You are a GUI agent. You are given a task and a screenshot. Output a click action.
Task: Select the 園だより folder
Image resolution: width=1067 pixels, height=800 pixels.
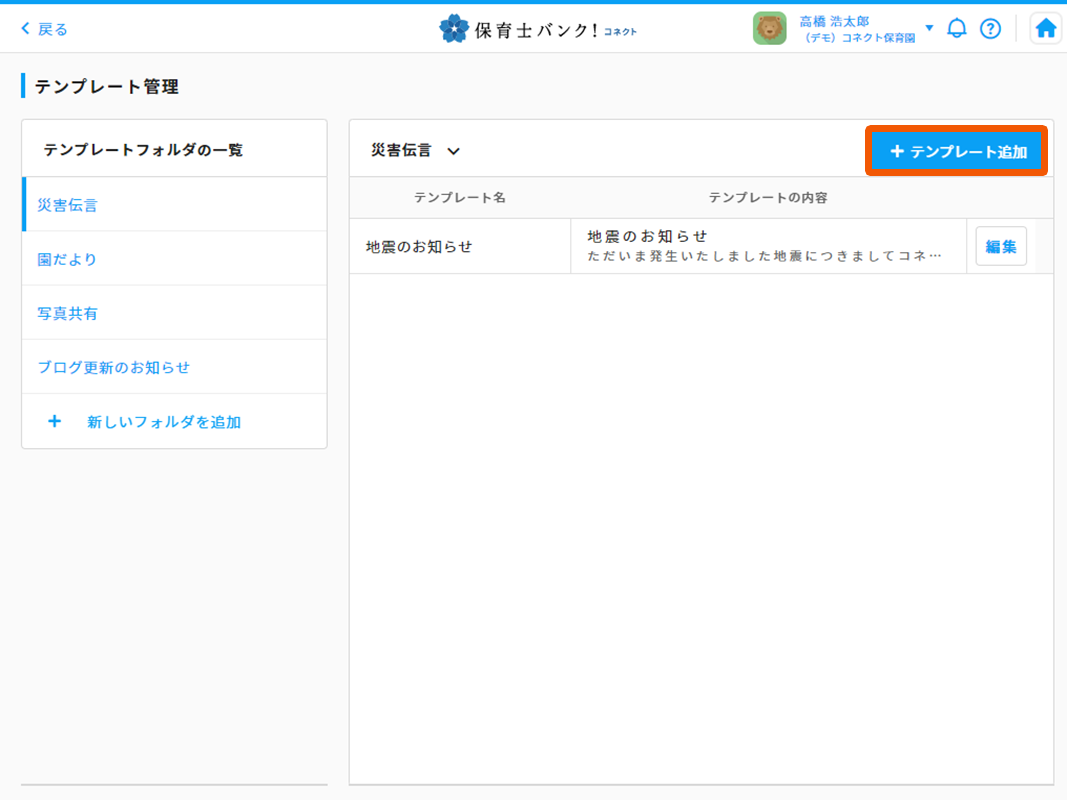67,259
